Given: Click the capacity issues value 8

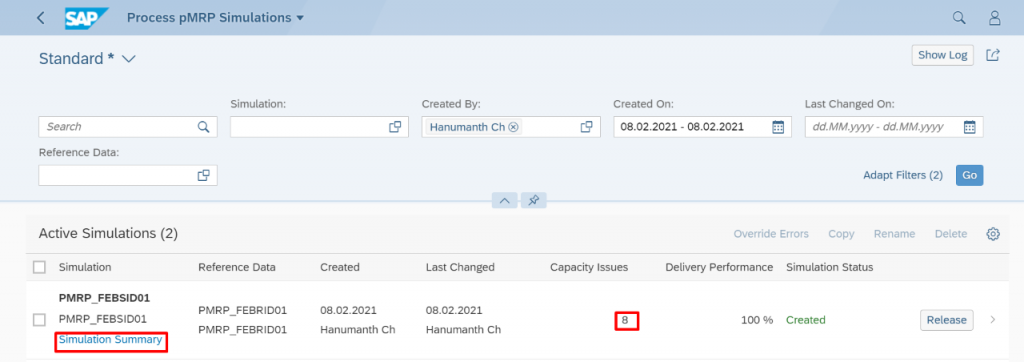Looking at the screenshot, I should click(625, 320).
